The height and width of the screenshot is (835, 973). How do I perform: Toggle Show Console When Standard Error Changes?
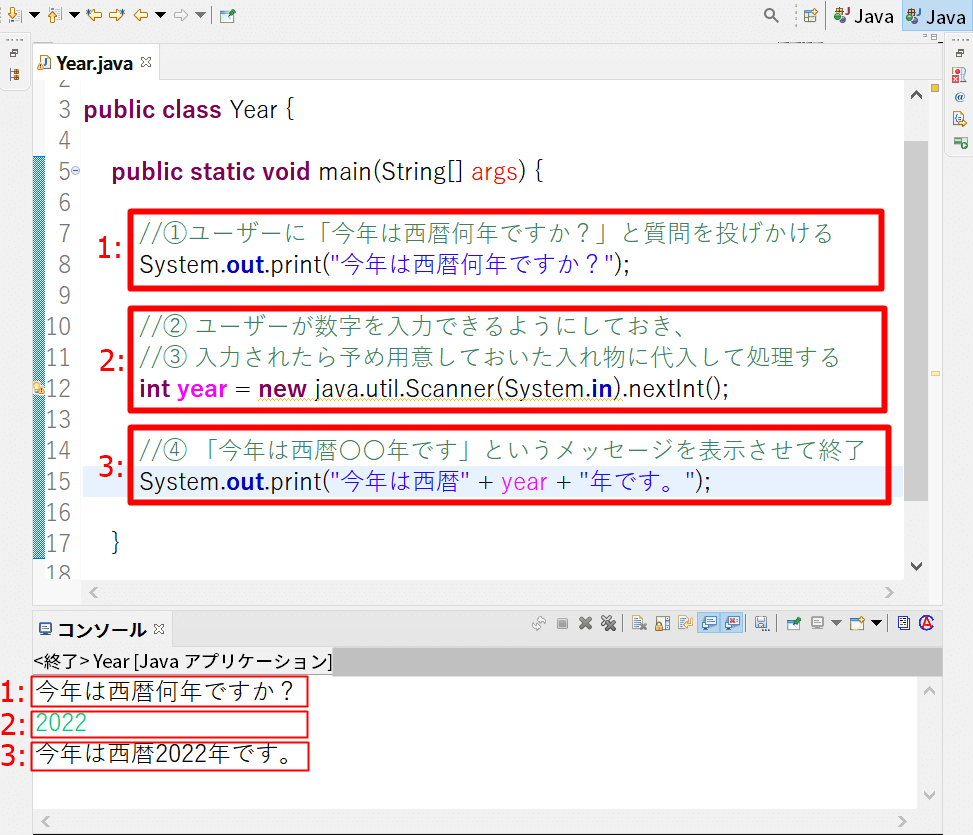point(732,623)
